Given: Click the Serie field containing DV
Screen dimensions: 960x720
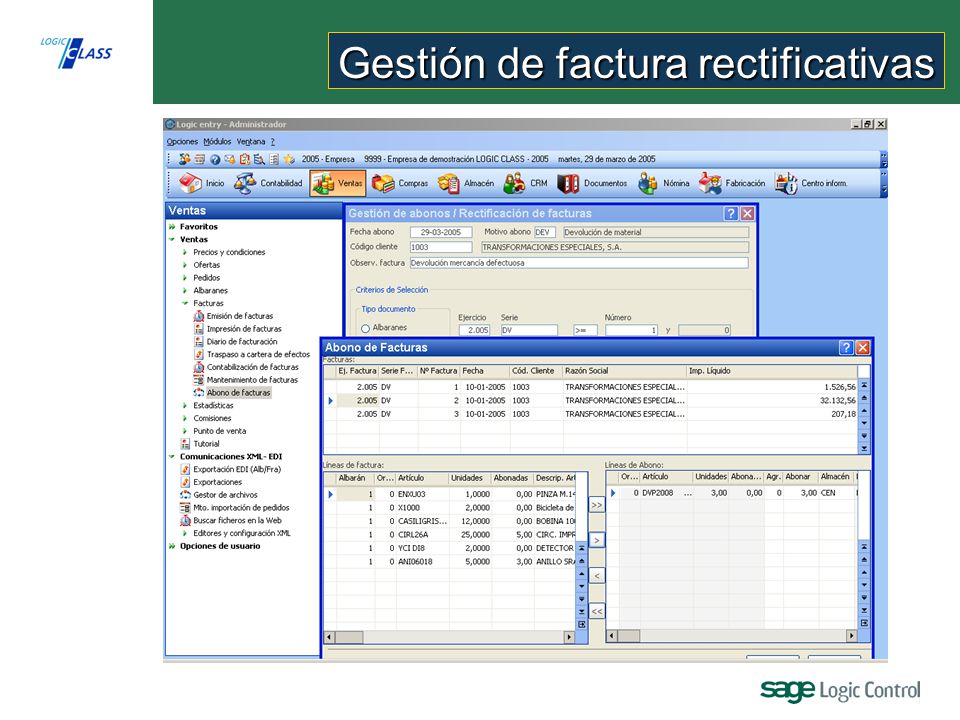Looking at the screenshot, I should click(529, 331).
